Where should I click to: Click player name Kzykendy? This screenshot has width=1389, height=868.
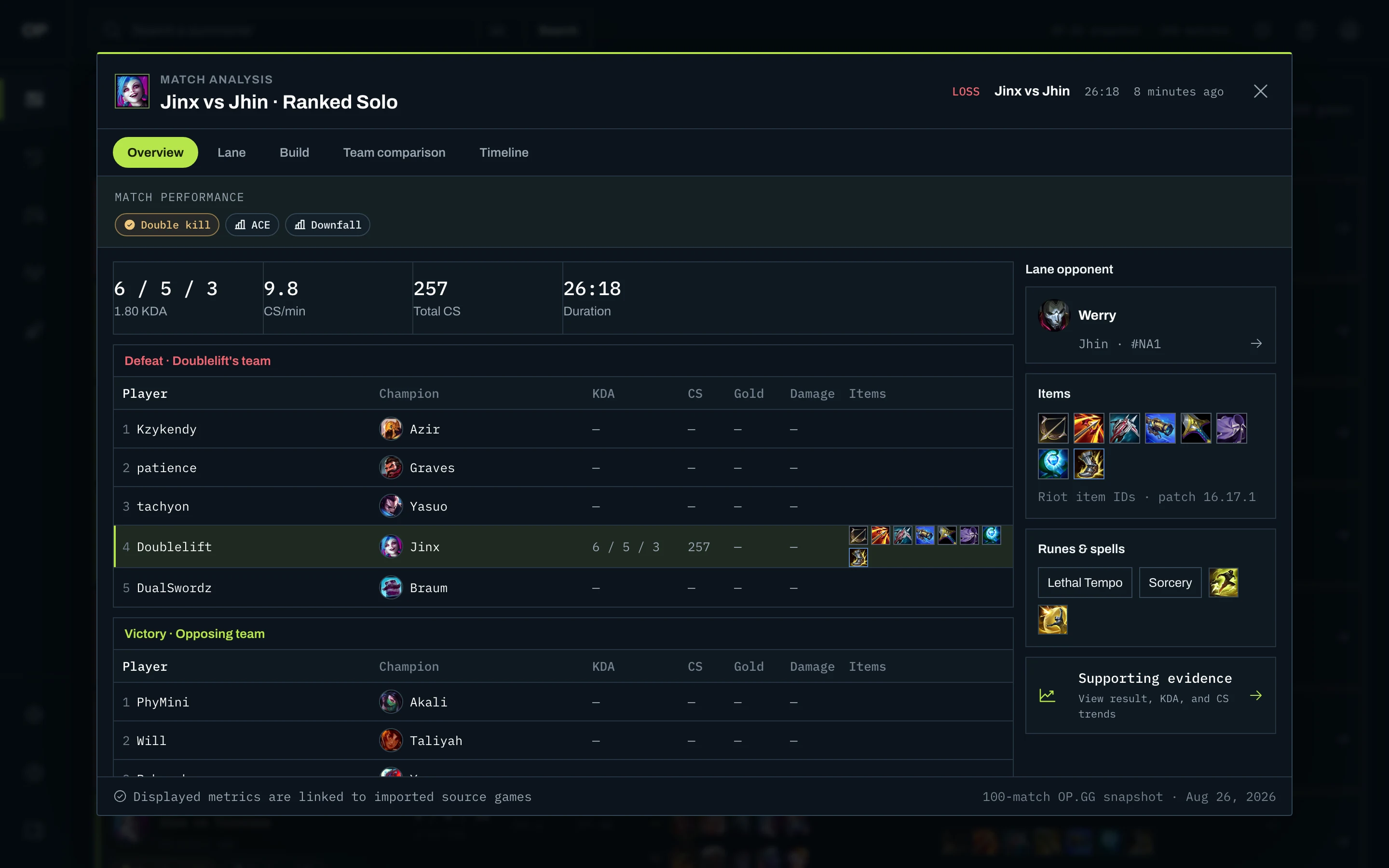[166, 429]
